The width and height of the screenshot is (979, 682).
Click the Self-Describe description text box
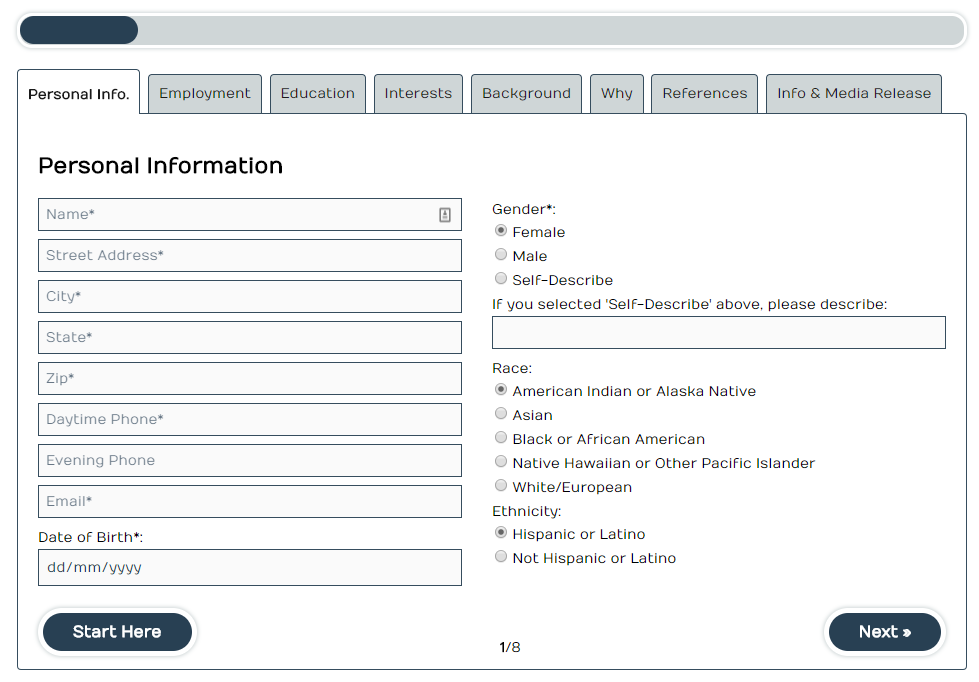point(718,333)
